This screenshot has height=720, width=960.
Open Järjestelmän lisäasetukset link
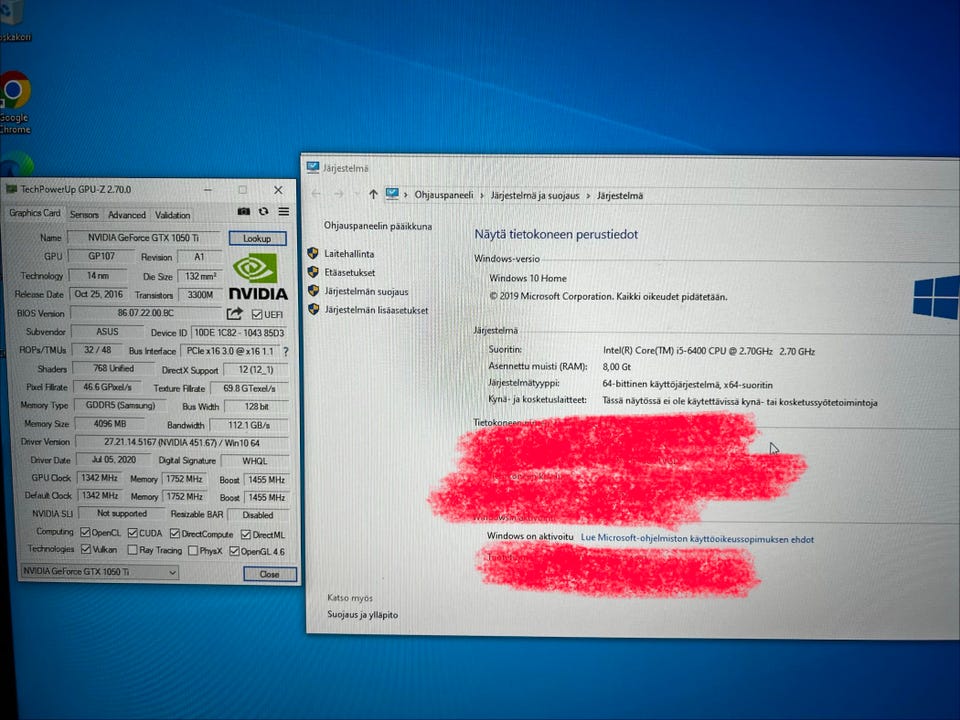click(x=376, y=310)
